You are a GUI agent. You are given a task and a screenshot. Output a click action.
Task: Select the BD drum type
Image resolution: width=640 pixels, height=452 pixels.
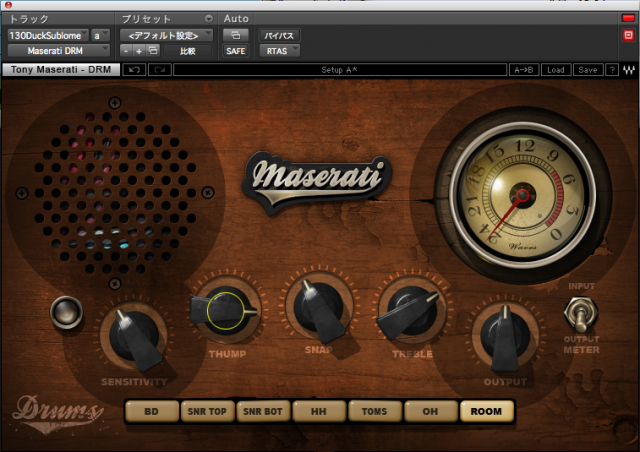(151, 411)
